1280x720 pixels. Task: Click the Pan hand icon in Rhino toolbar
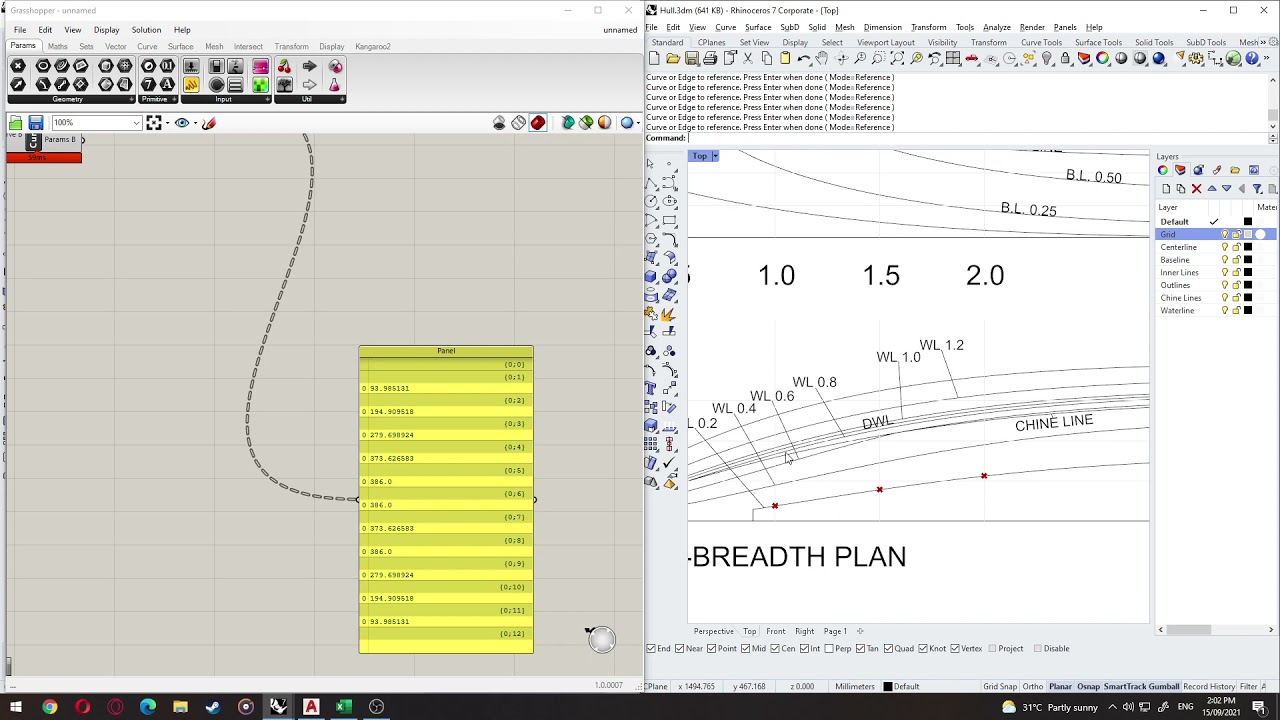pyautogui.click(x=822, y=59)
